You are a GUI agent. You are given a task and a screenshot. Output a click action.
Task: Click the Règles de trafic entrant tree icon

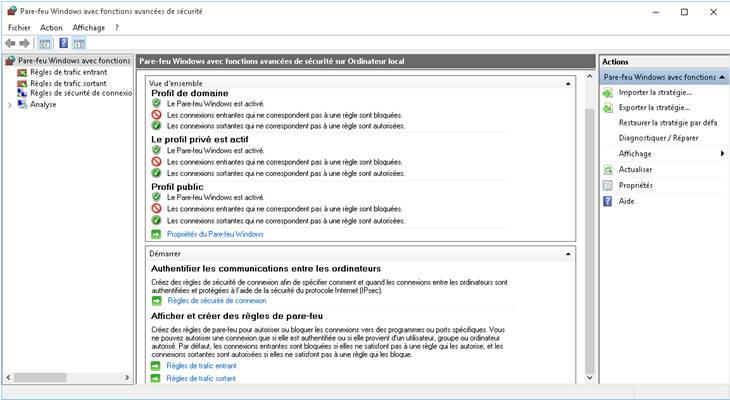pos(22,72)
